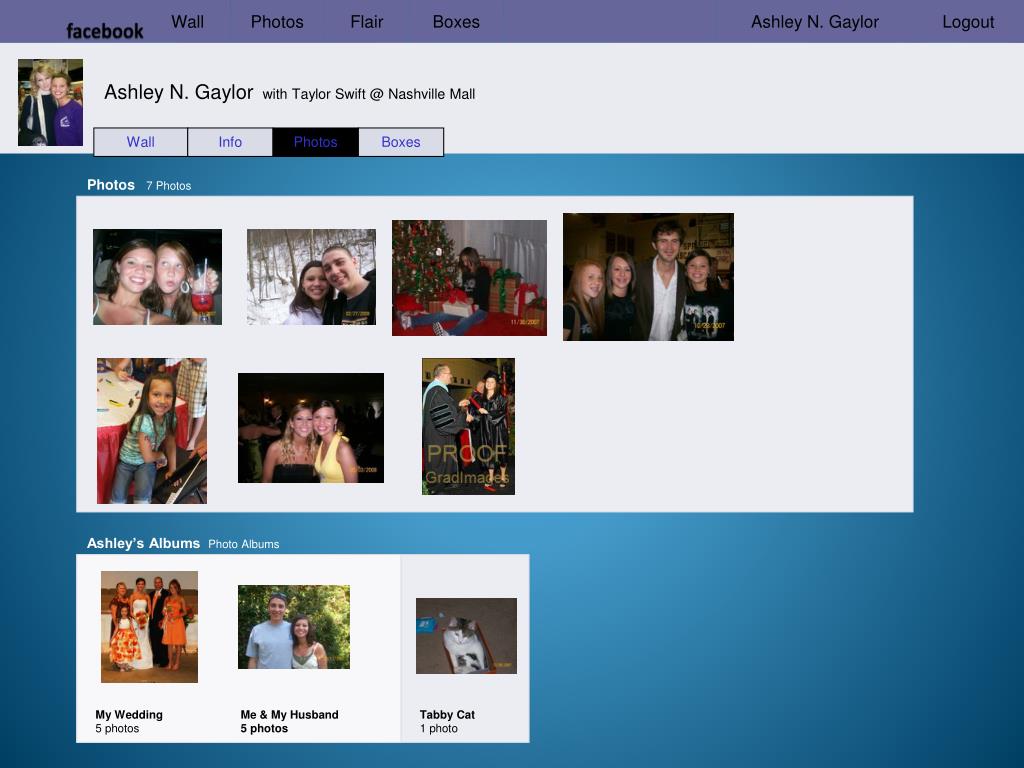Click the status text about Nashville Mall
This screenshot has width=1024, height=768.
click(368, 94)
